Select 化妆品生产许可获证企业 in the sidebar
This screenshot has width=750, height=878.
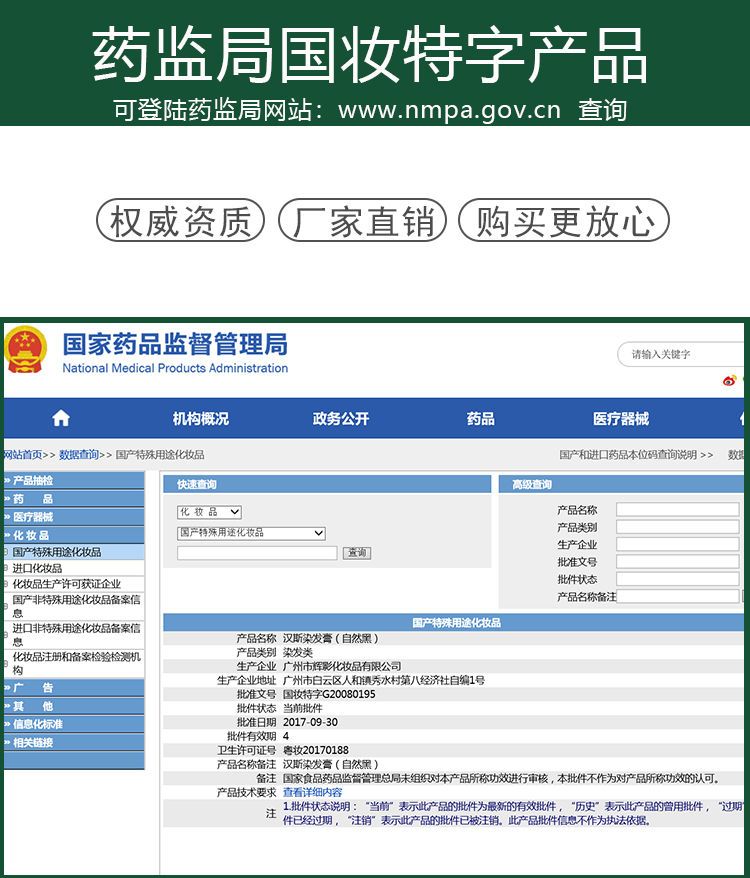pos(66,584)
